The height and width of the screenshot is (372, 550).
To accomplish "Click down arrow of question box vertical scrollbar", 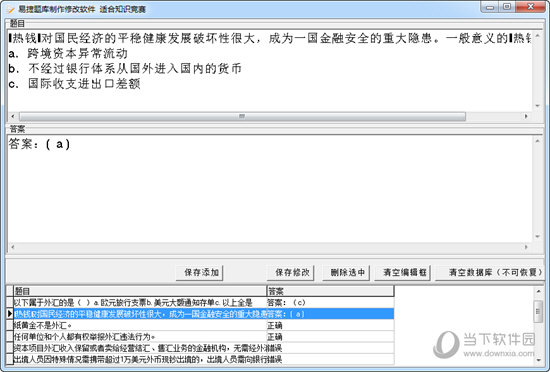I will pos(538,106).
